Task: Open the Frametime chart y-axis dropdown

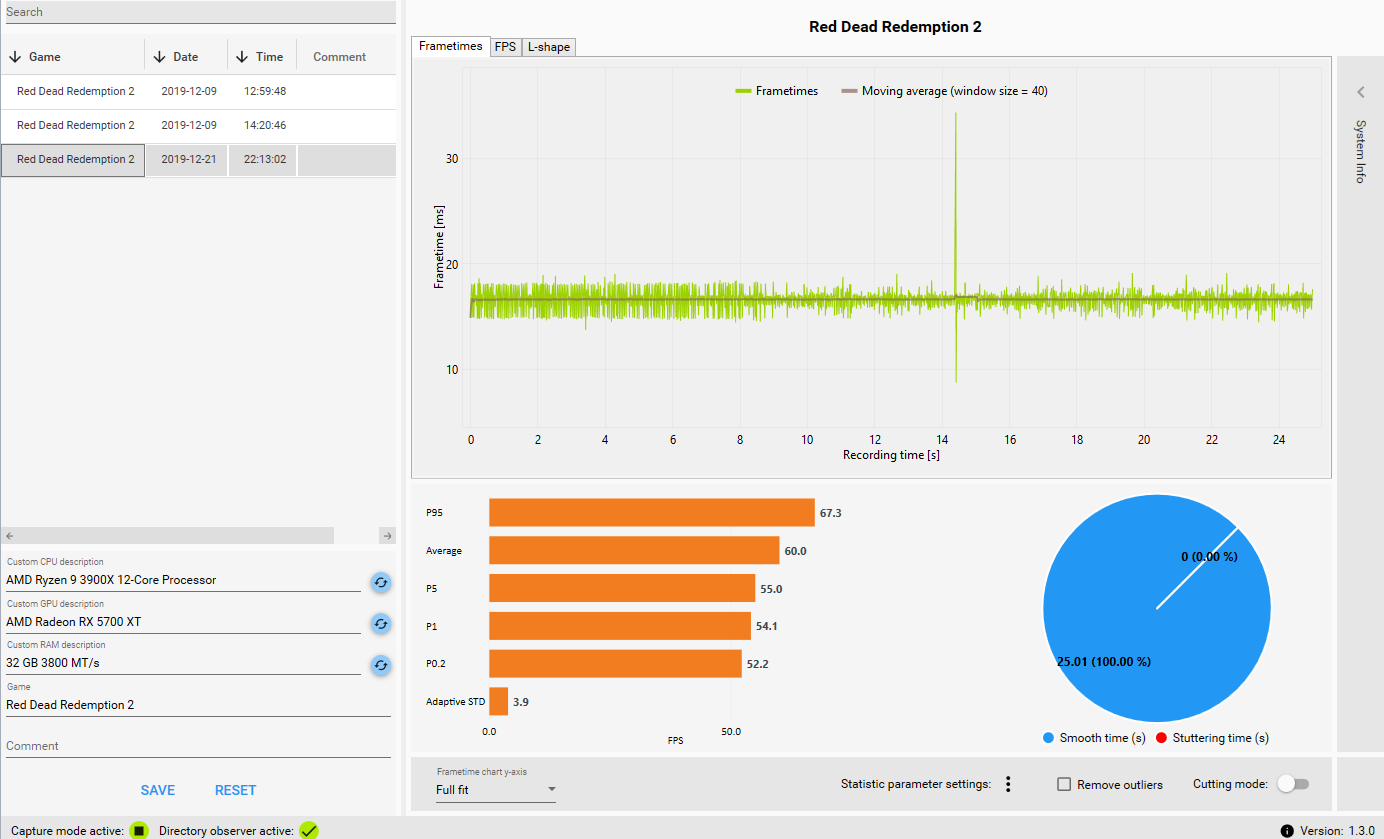Action: coord(496,790)
